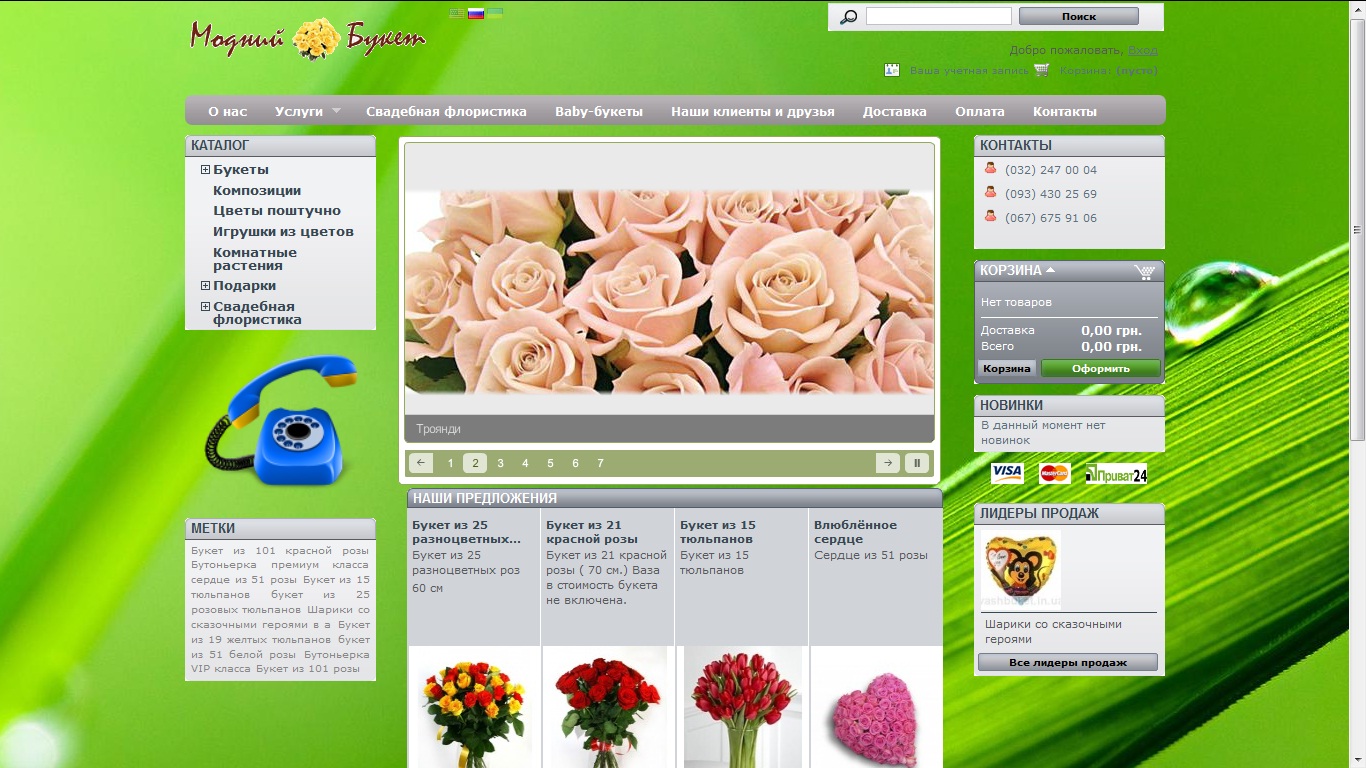Switch language using the Russian flag
1366x768 pixels.
point(476,14)
